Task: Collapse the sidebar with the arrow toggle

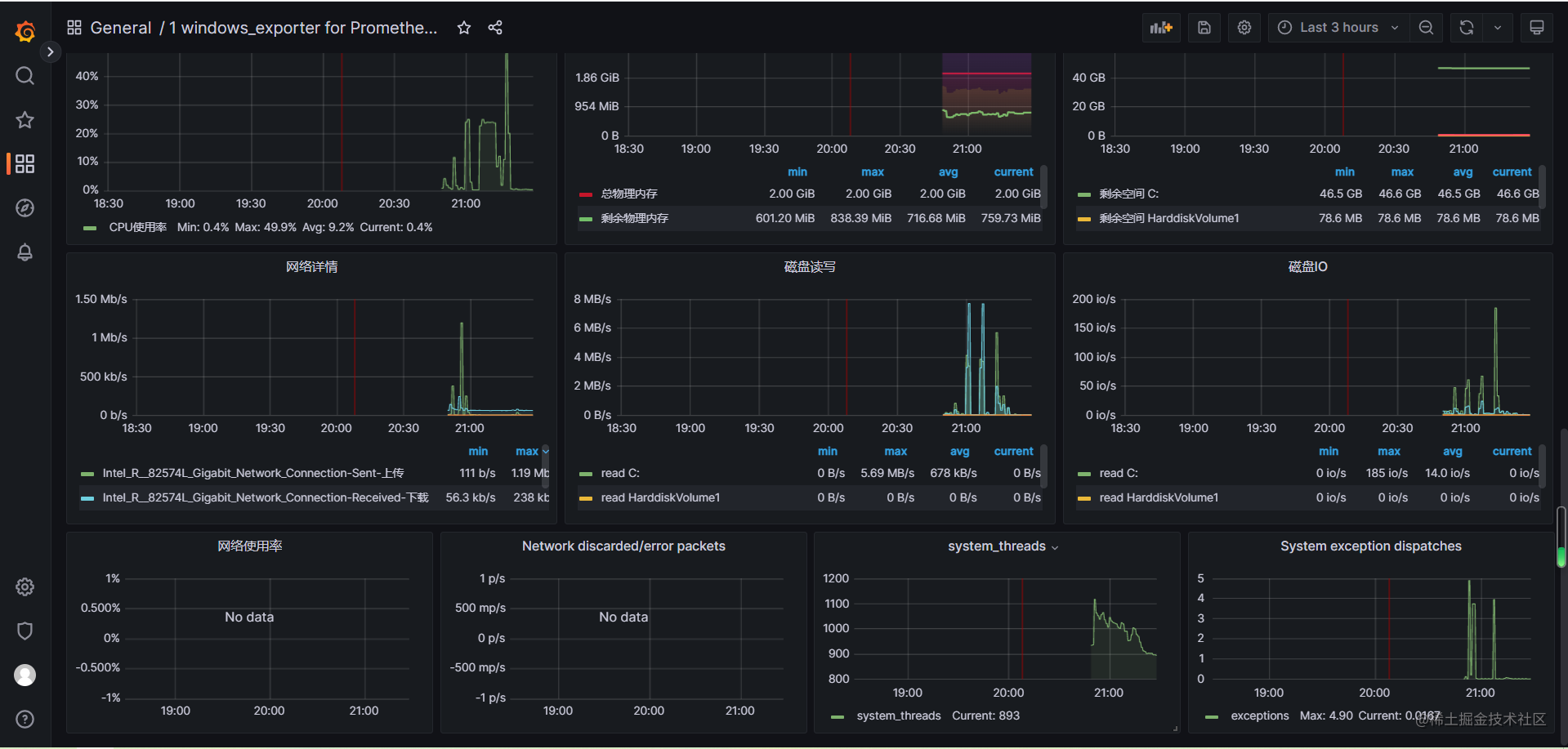Action: [50, 51]
